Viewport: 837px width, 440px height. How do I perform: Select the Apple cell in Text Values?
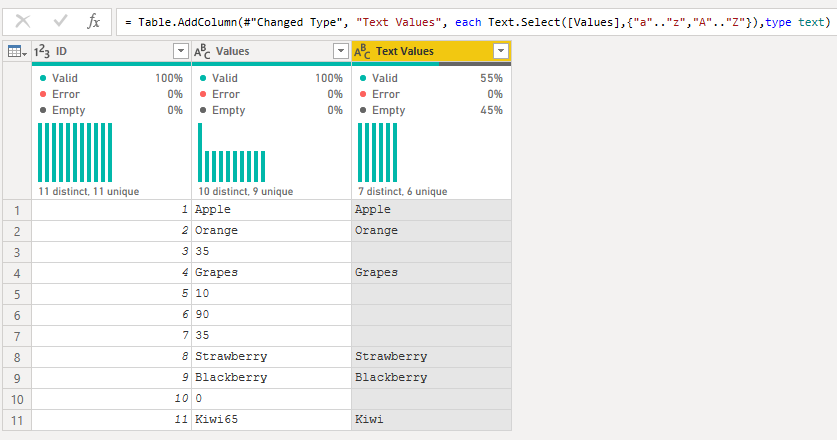click(x=431, y=210)
